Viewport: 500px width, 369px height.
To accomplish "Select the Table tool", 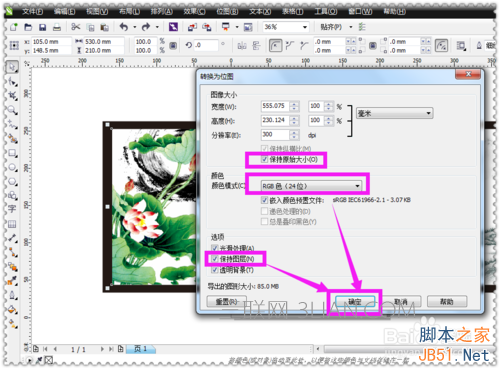I will (12, 224).
